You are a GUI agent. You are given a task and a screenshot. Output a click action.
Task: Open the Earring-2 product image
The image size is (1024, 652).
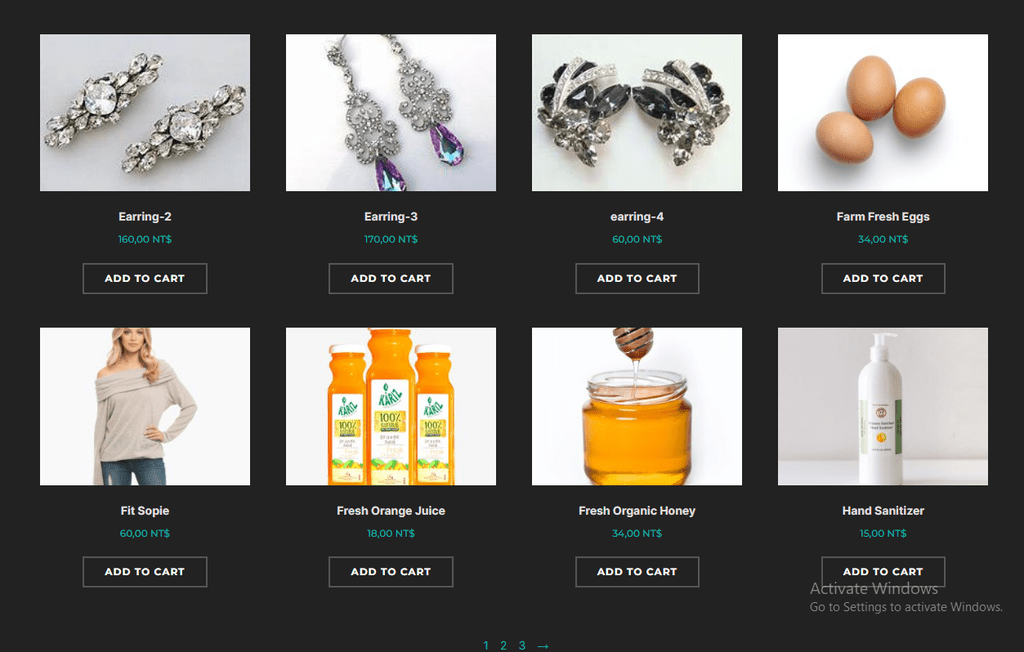[x=145, y=112]
